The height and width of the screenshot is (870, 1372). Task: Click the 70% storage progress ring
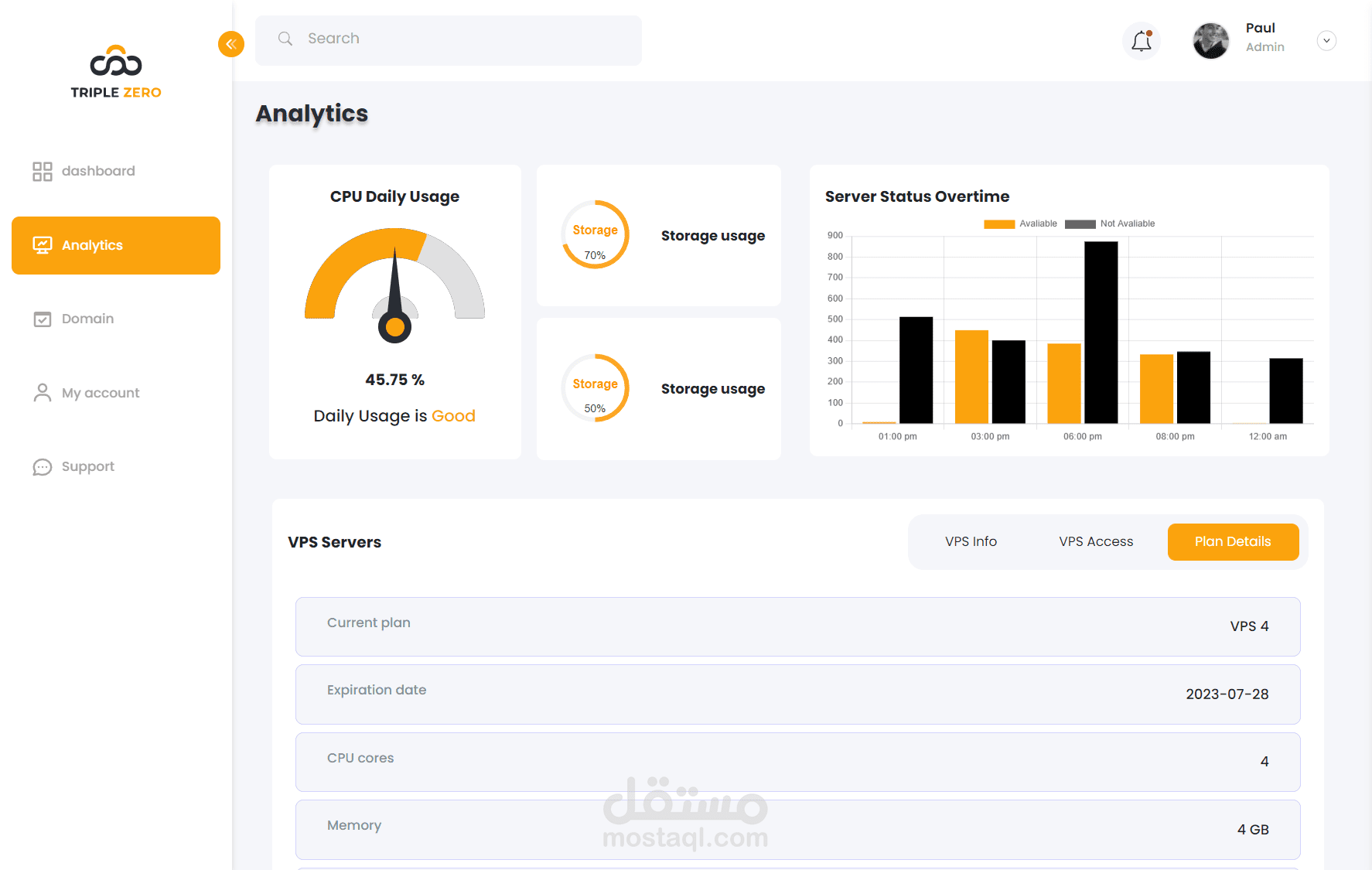[x=595, y=234]
